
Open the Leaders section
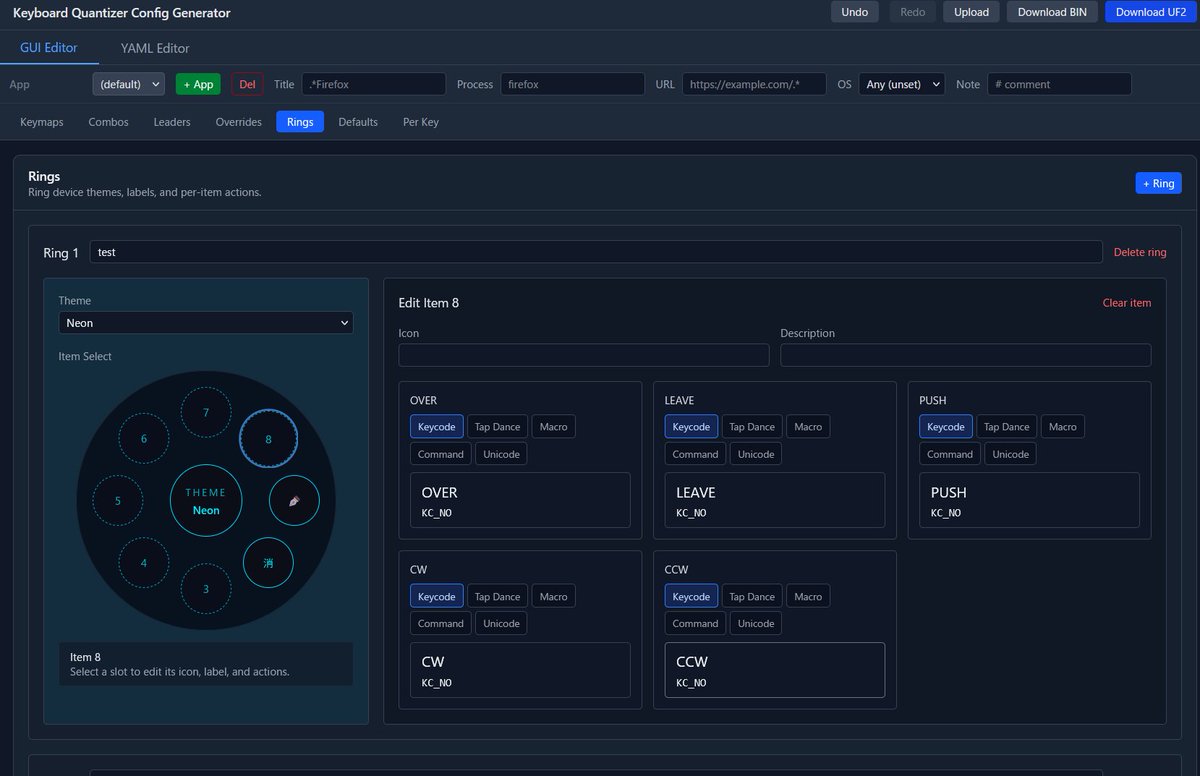pos(172,122)
